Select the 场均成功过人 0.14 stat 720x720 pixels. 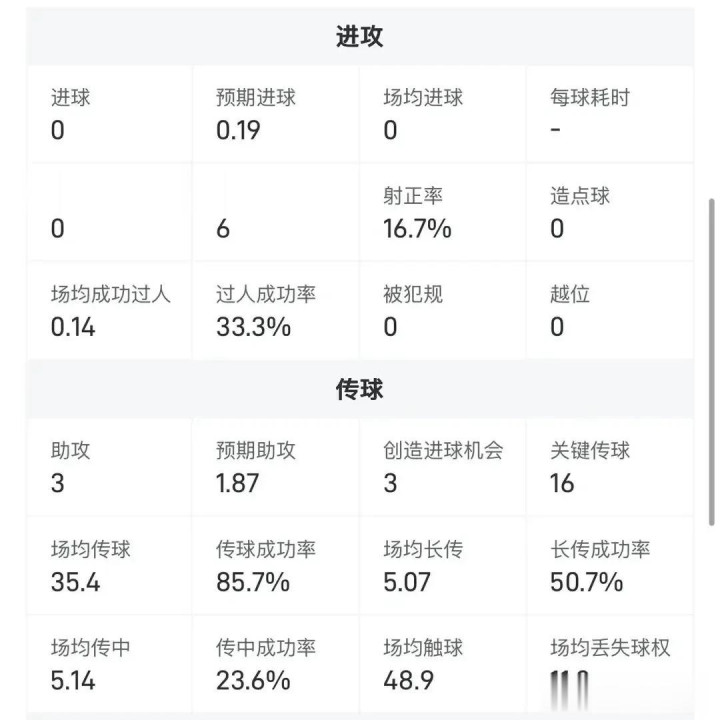[108, 310]
